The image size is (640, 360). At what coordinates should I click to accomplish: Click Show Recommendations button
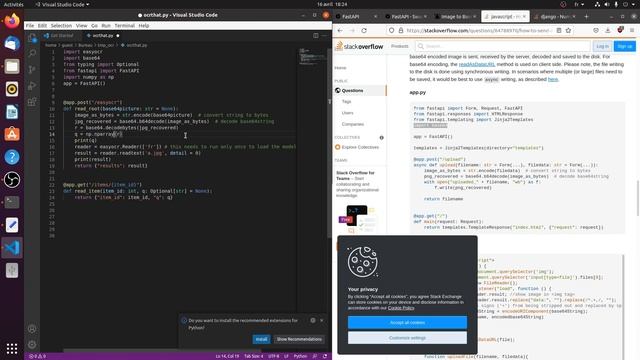point(299,339)
